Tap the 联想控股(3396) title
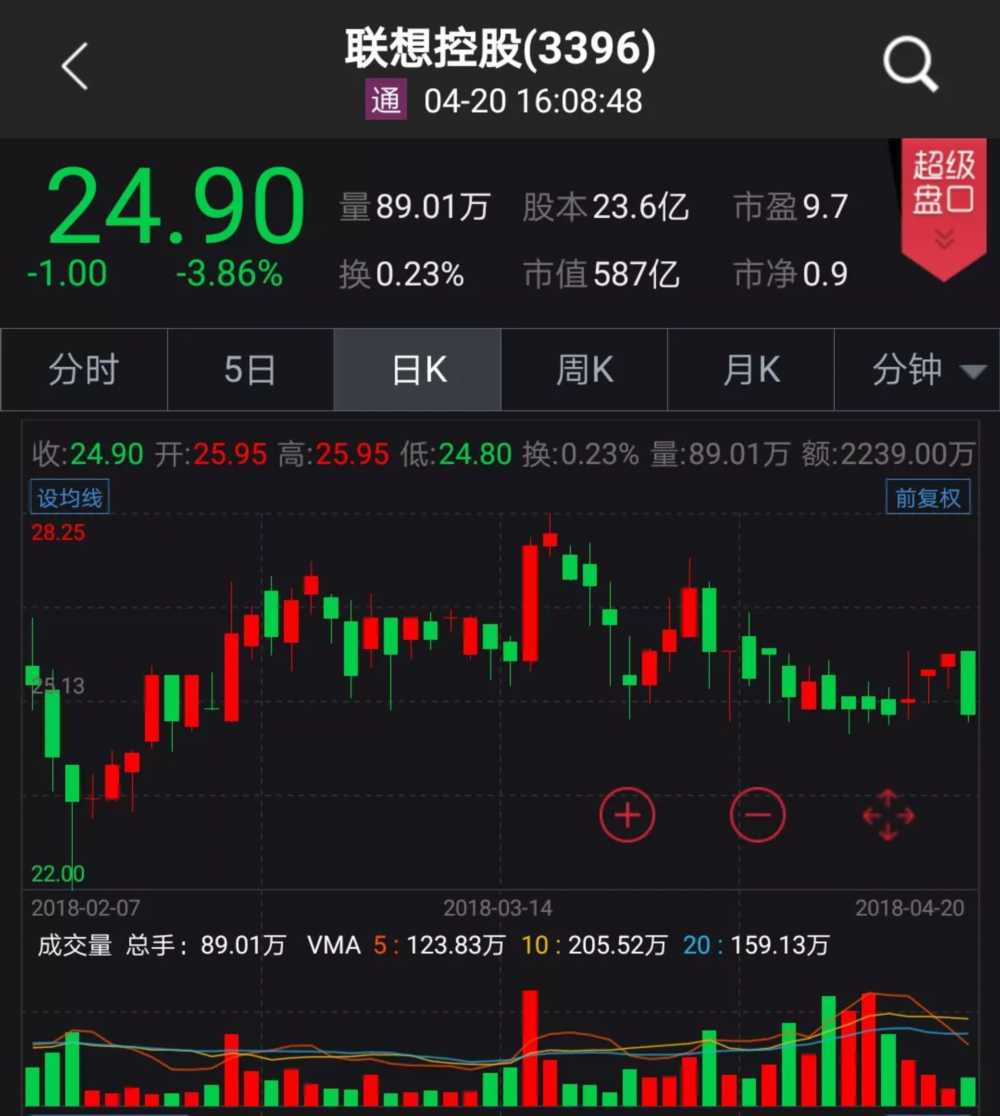Screen dimensions: 1000x1116 [500, 48]
